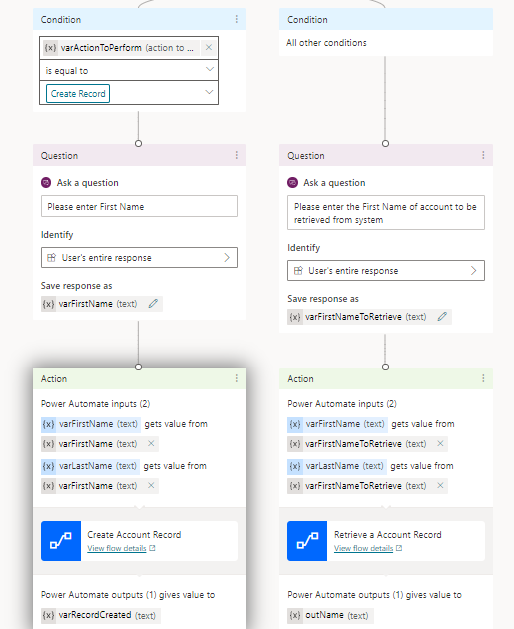Click the 'Power Automate inputs (2)' label in left Action

[x=95, y=404]
